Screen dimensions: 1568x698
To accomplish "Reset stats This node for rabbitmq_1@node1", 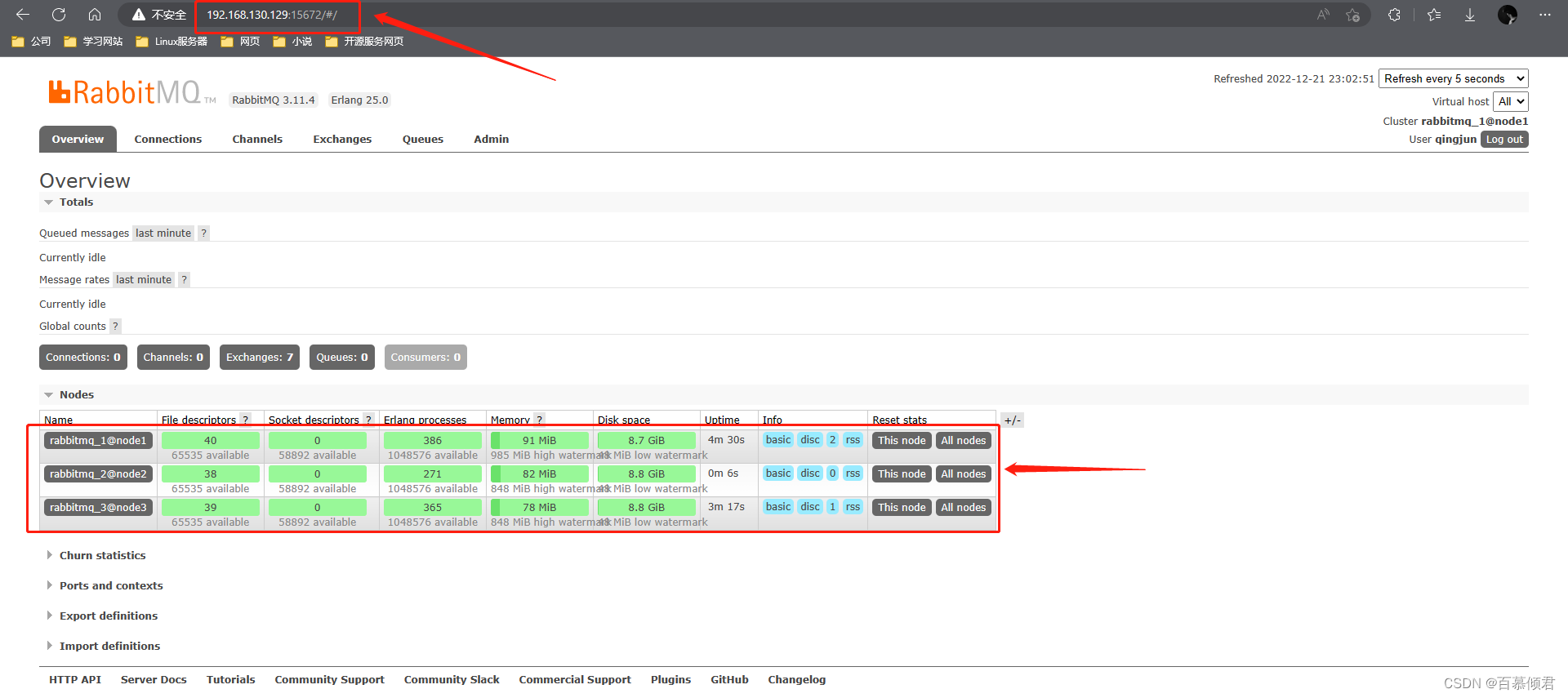I will pos(902,441).
